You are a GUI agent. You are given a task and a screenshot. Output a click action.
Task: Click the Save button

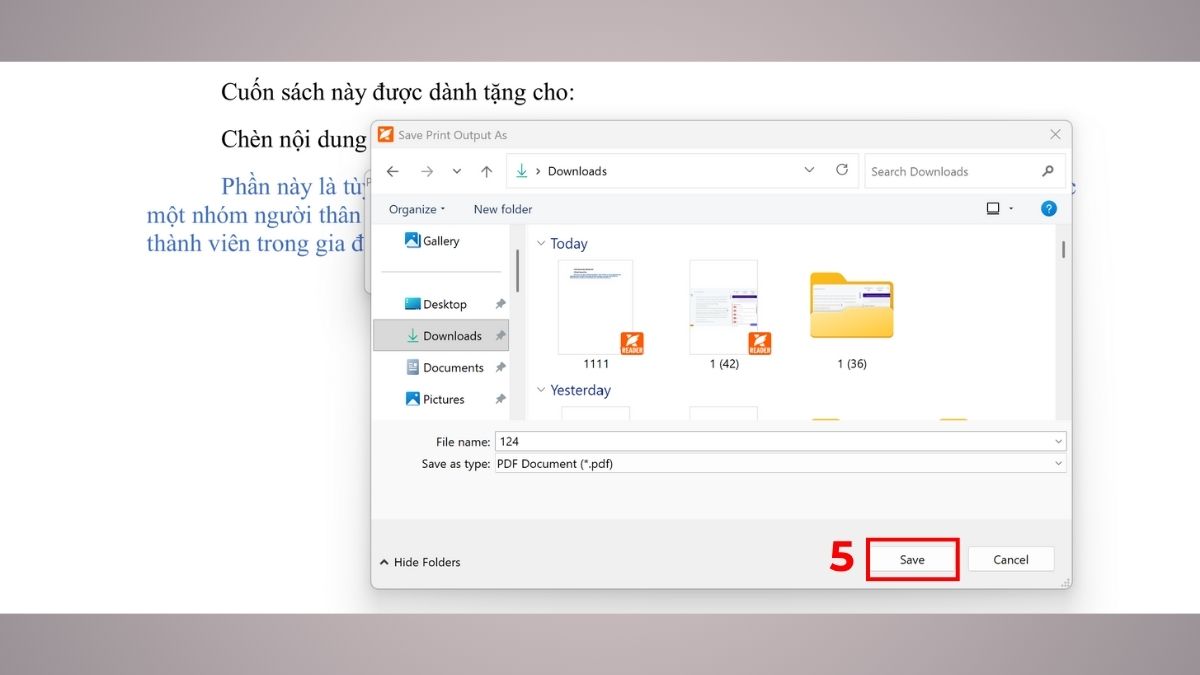(x=911, y=559)
